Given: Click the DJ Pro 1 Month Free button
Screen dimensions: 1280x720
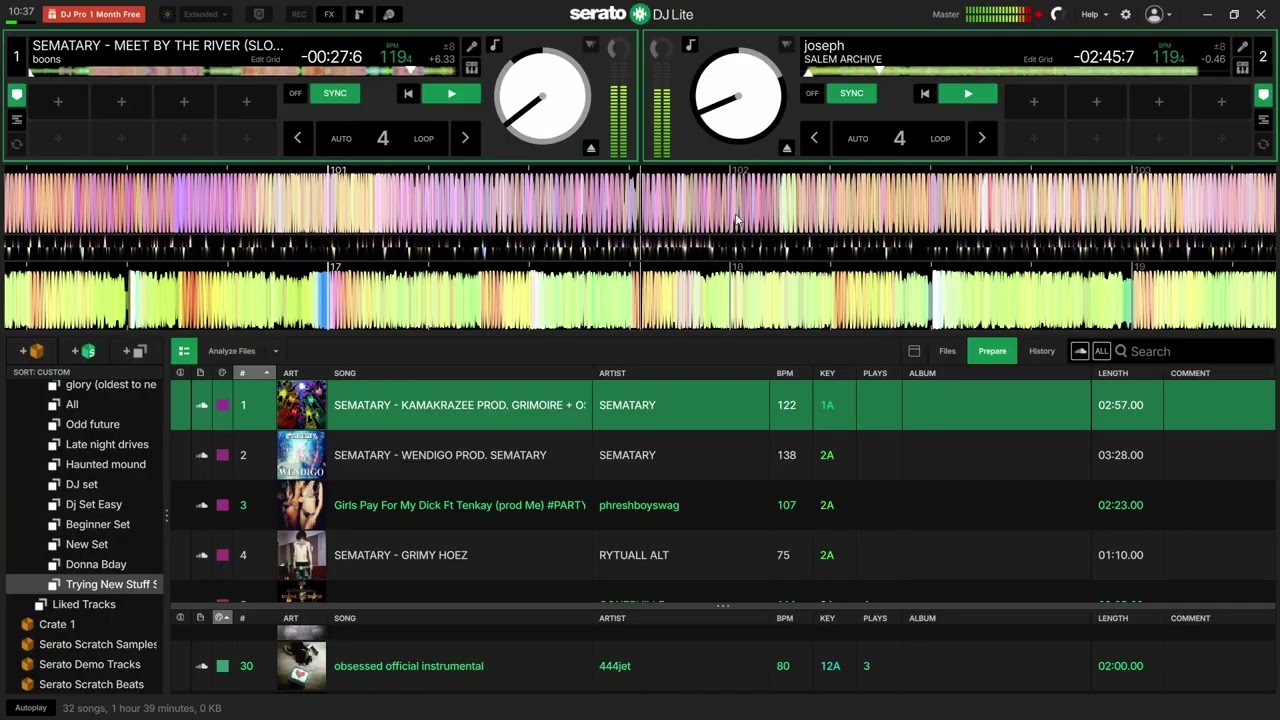Looking at the screenshot, I should tap(95, 15).
